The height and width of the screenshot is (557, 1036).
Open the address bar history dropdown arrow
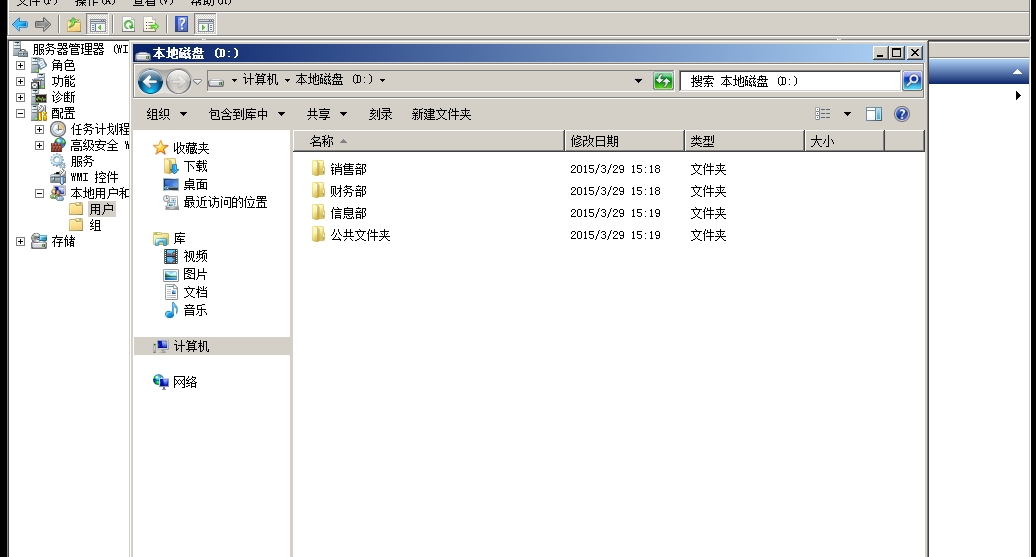[x=638, y=81]
